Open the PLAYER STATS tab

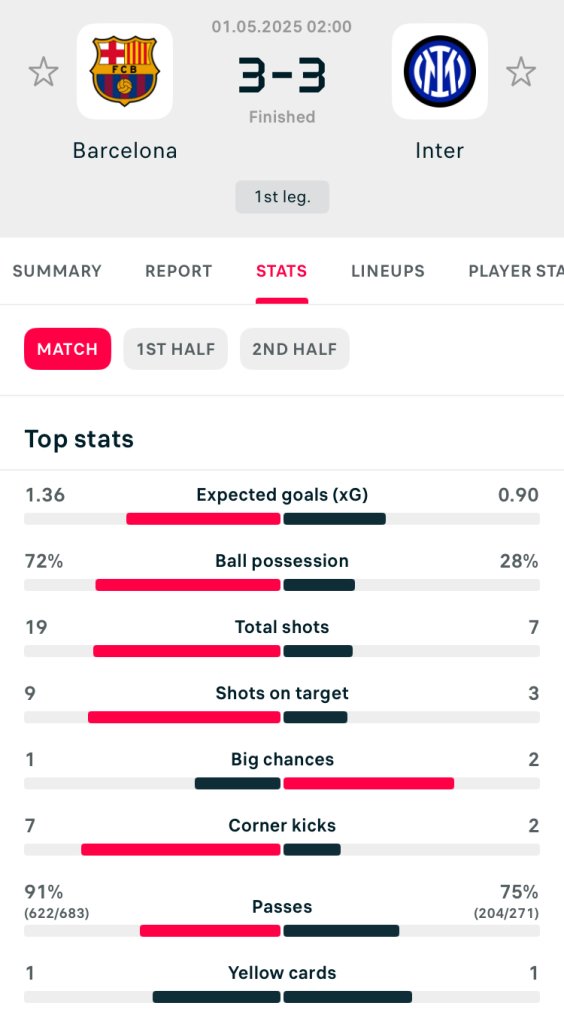click(516, 271)
